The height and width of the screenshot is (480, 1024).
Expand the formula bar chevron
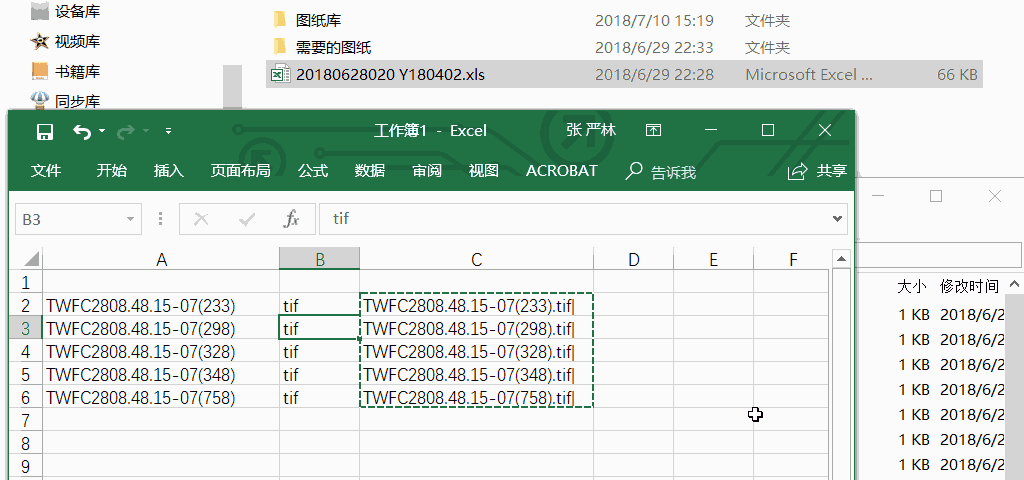838,219
